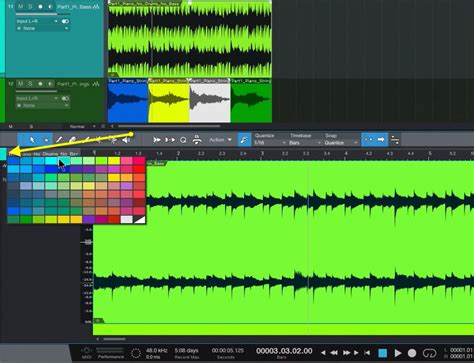Click layers icon on track 11 Bass
The width and height of the screenshot is (474, 363).
(x=96, y=7)
